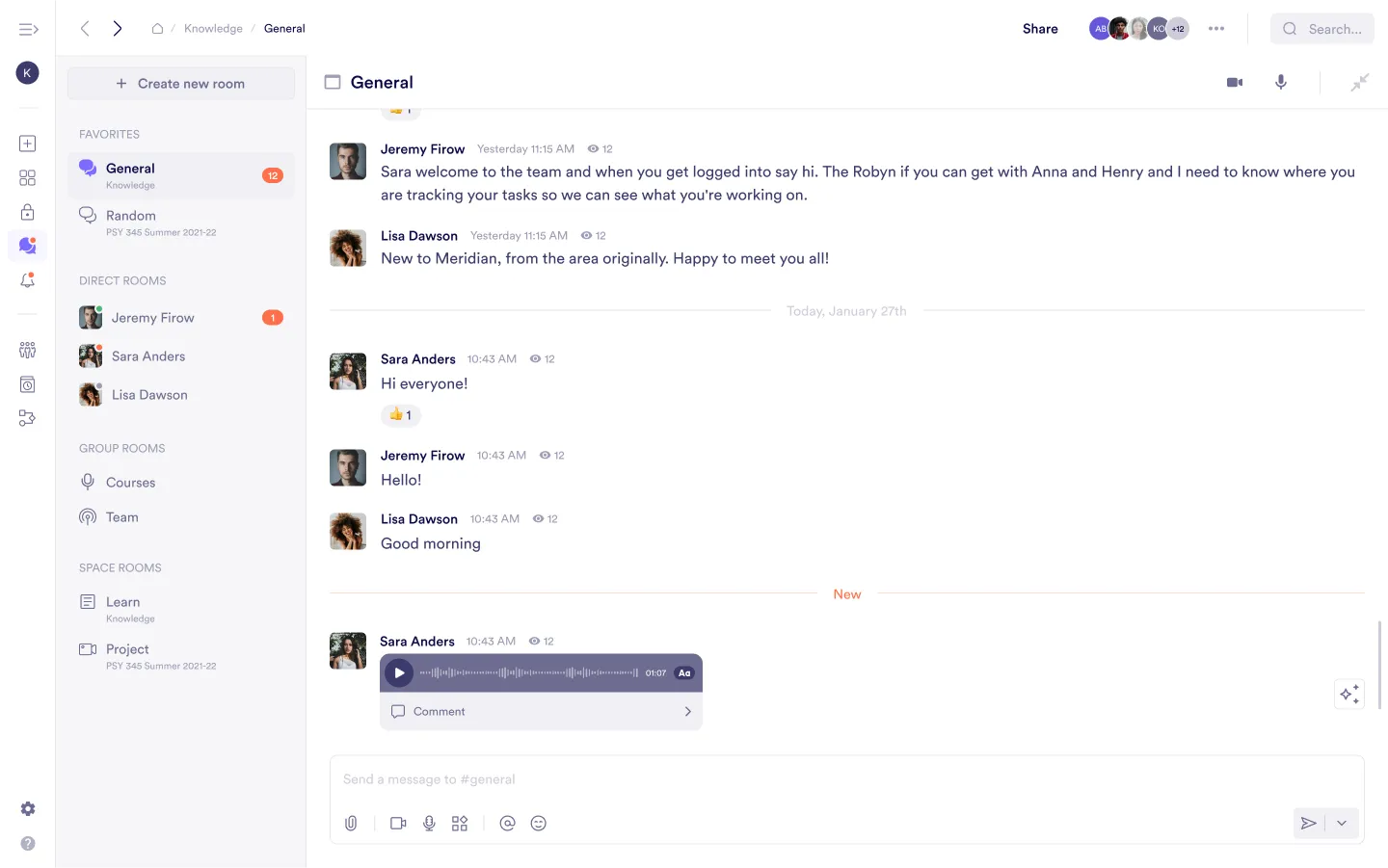Open the Knowledge breadcrumb link
Viewport: 1388px width, 868px height.
click(x=213, y=28)
